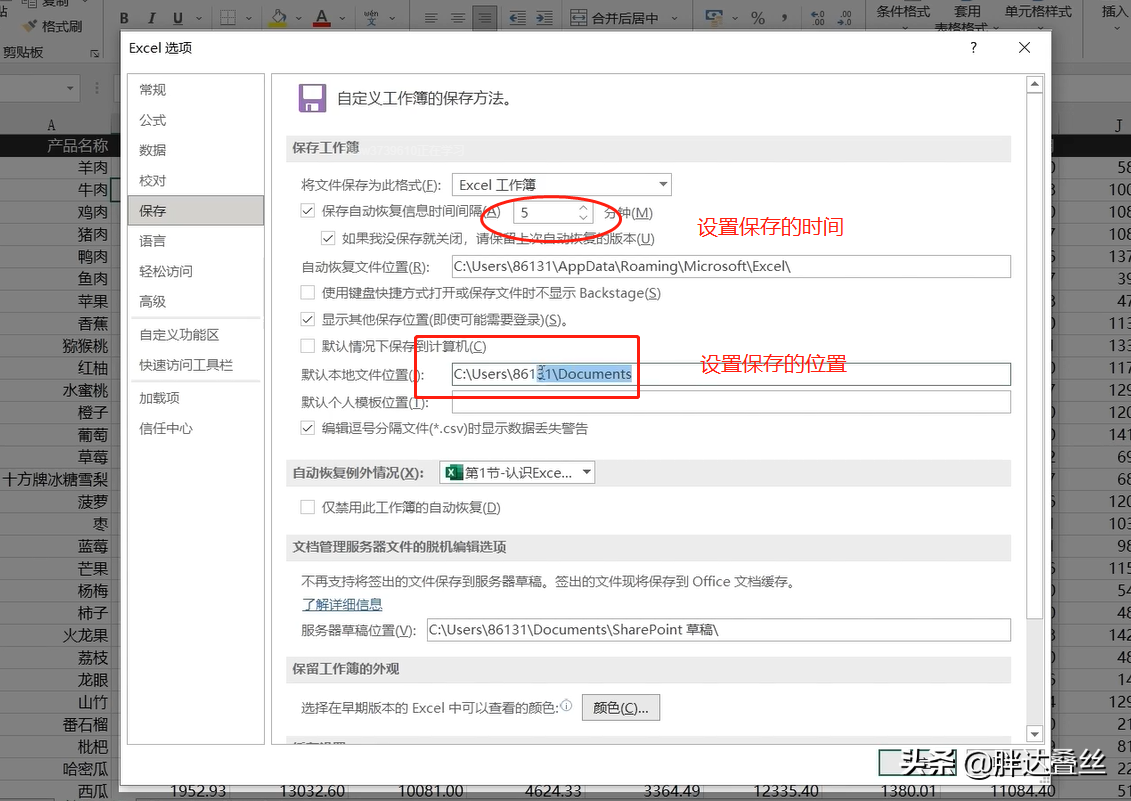Image resolution: width=1131 pixels, height=801 pixels.
Task: Decrease the auto-recover minutes with down arrow
Action: (583, 217)
